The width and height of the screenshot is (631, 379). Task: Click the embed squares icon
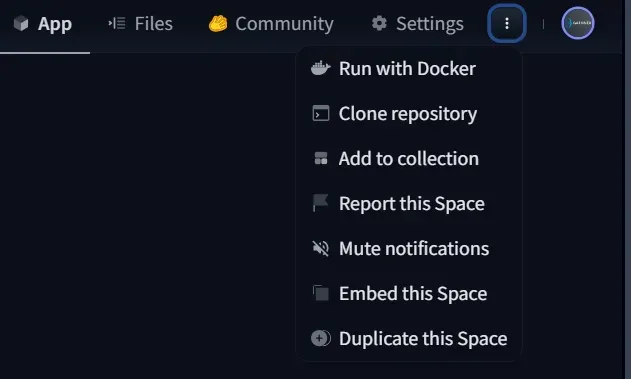click(321, 293)
